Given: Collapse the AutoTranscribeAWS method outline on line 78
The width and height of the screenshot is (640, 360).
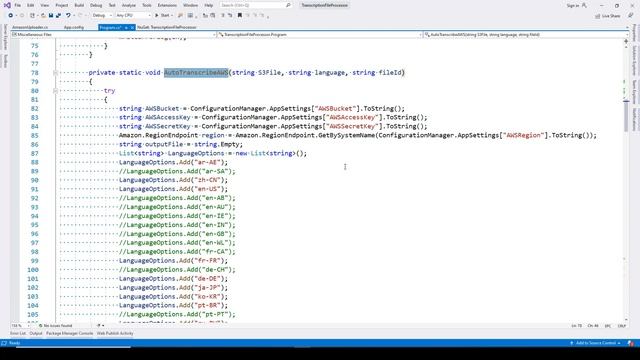Looking at the screenshot, I should 55,73.
